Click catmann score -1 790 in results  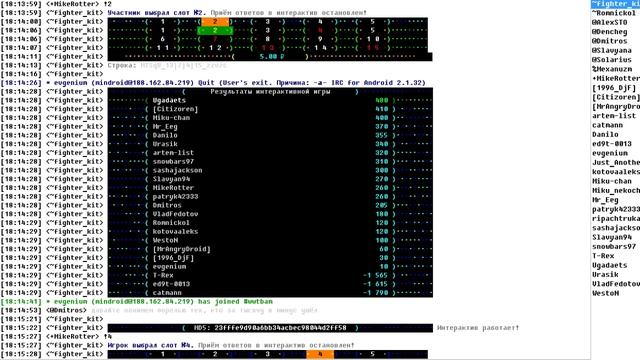[x=376, y=293]
